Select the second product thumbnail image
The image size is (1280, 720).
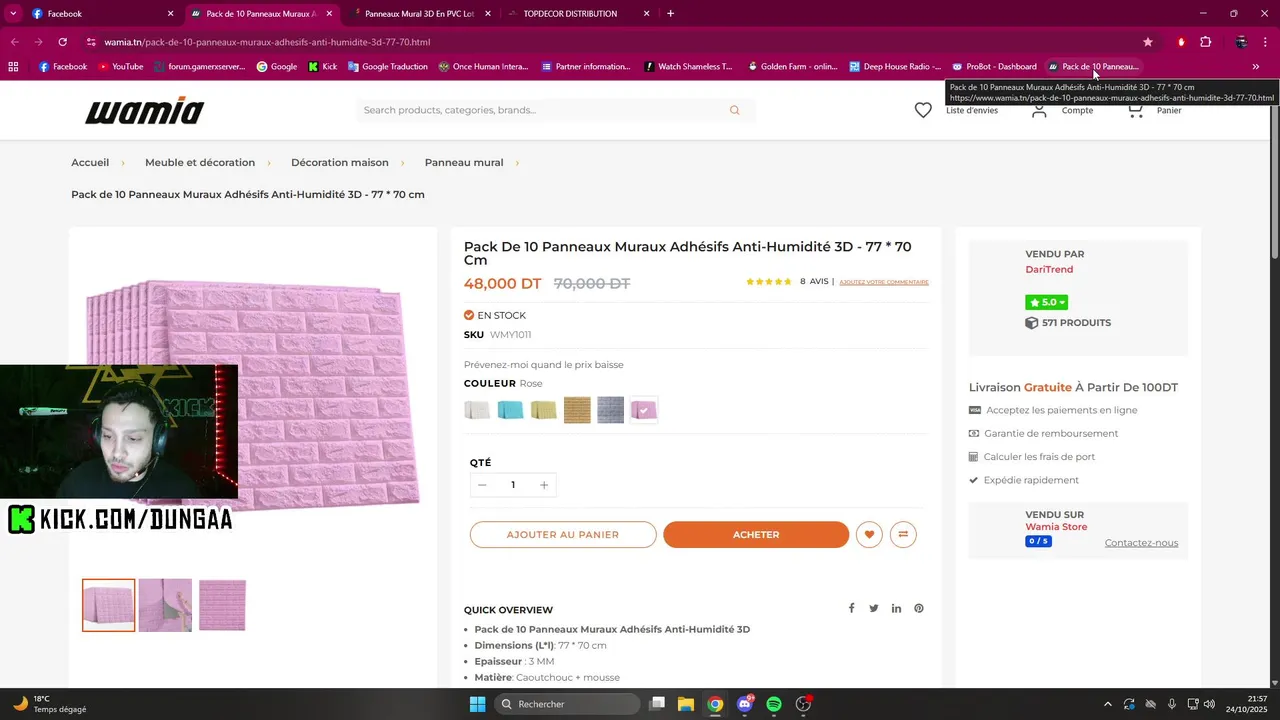pos(165,605)
